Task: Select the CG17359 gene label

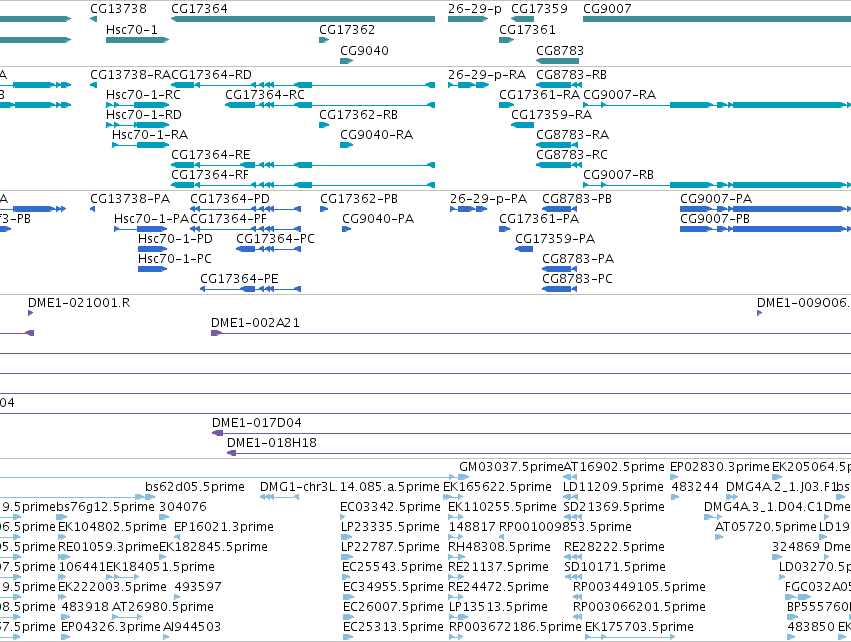Action: pos(539,9)
